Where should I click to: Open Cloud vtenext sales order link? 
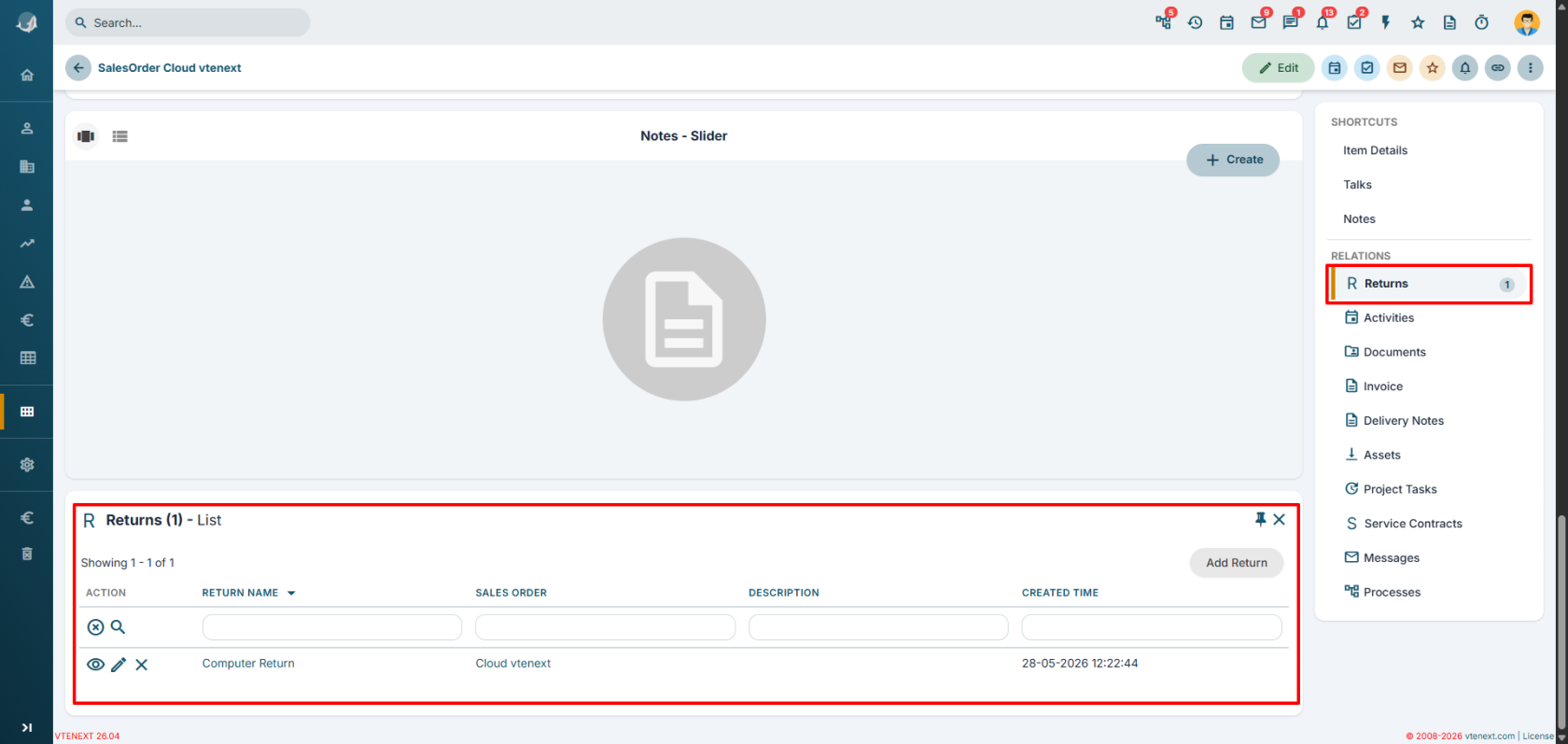[513, 664]
